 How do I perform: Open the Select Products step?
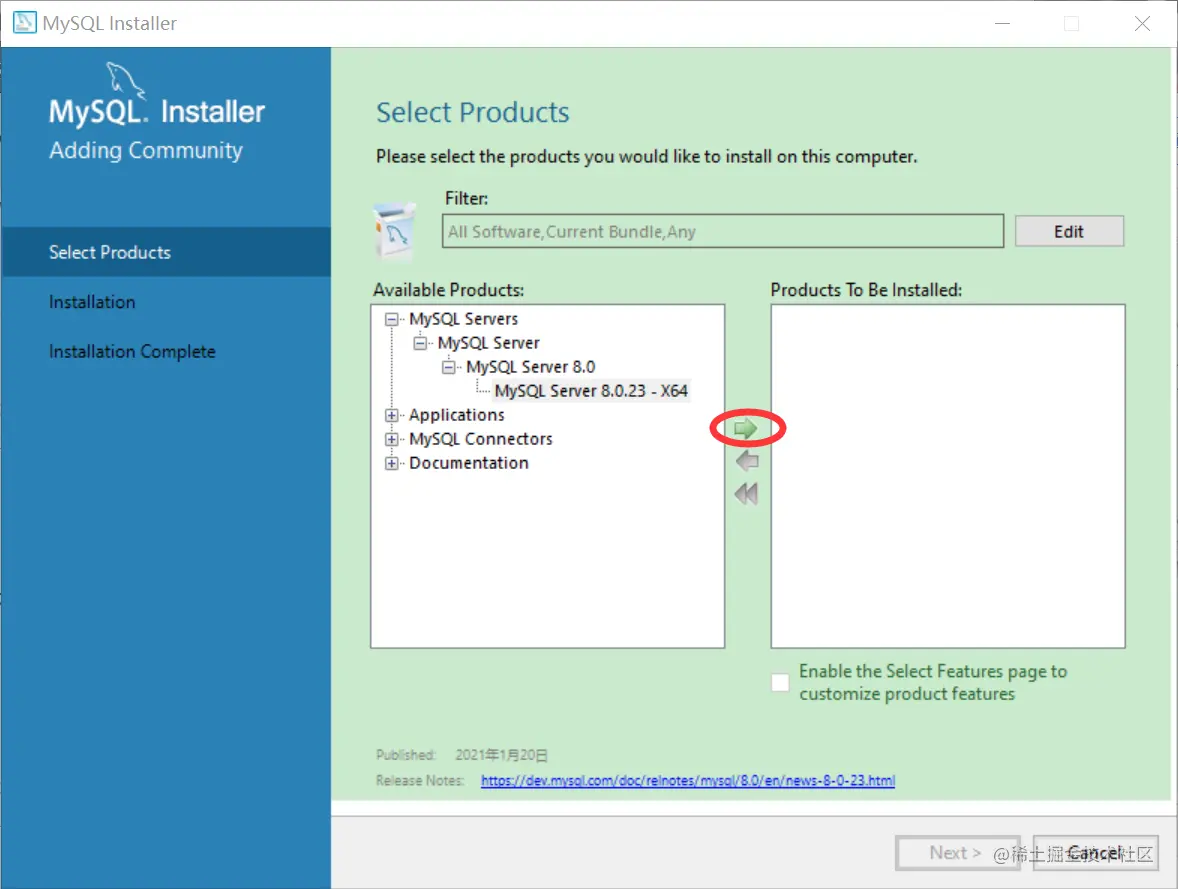(x=166, y=252)
